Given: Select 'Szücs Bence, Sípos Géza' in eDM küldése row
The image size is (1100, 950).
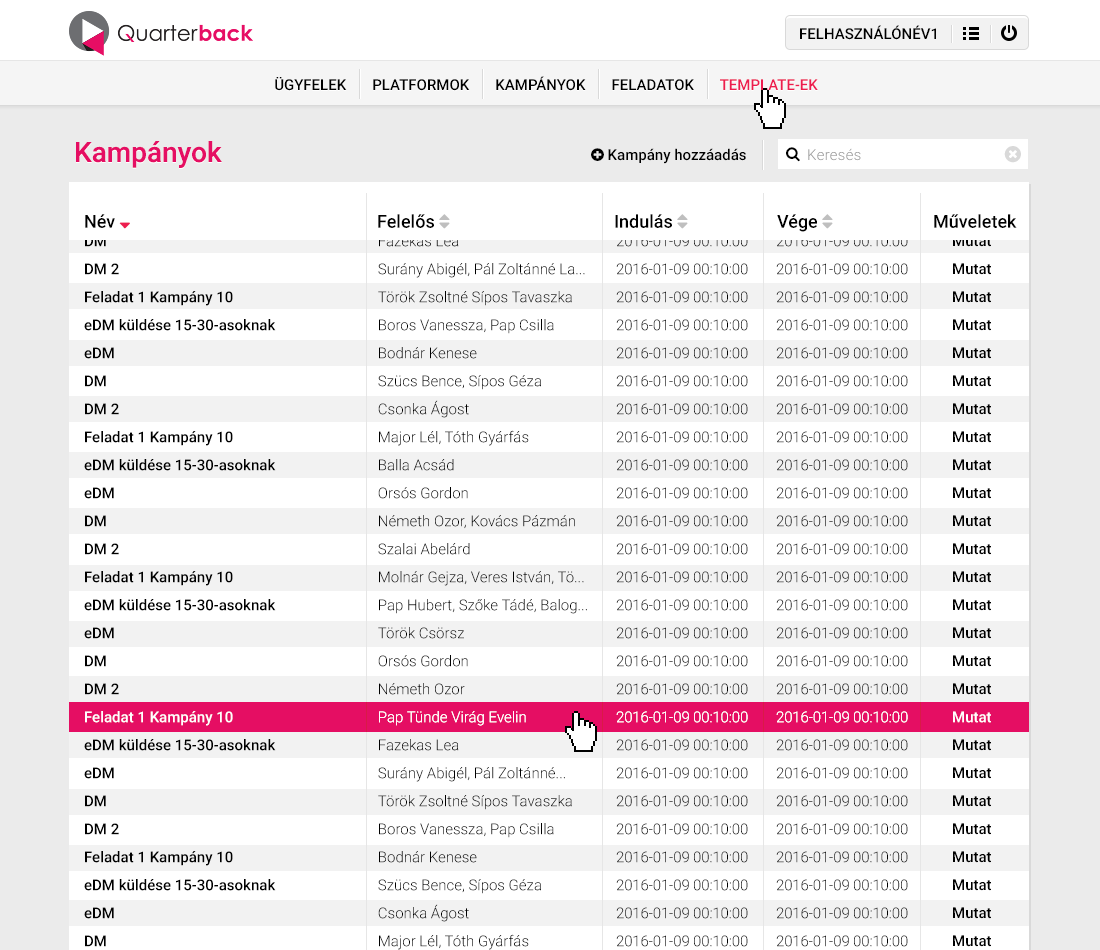Looking at the screenshot, I should pos(460,885).
